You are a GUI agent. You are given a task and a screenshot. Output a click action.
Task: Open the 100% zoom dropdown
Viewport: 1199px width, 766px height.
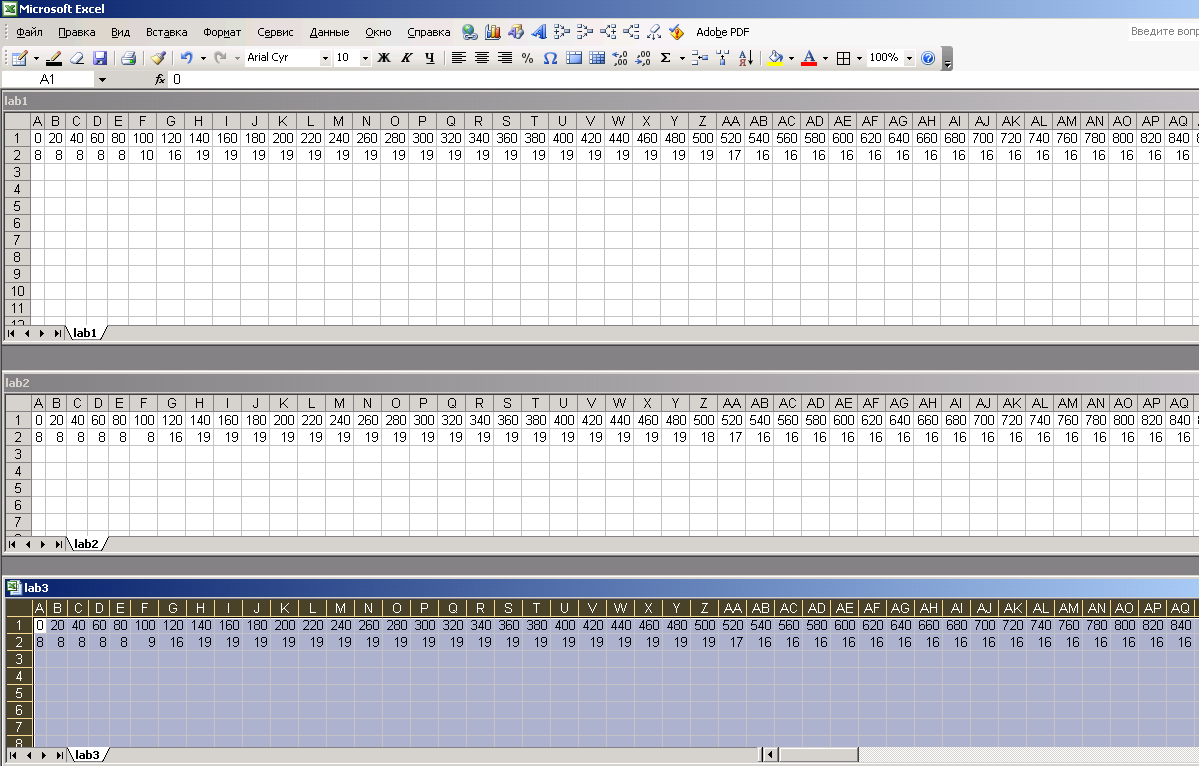(x=909, y=58)
